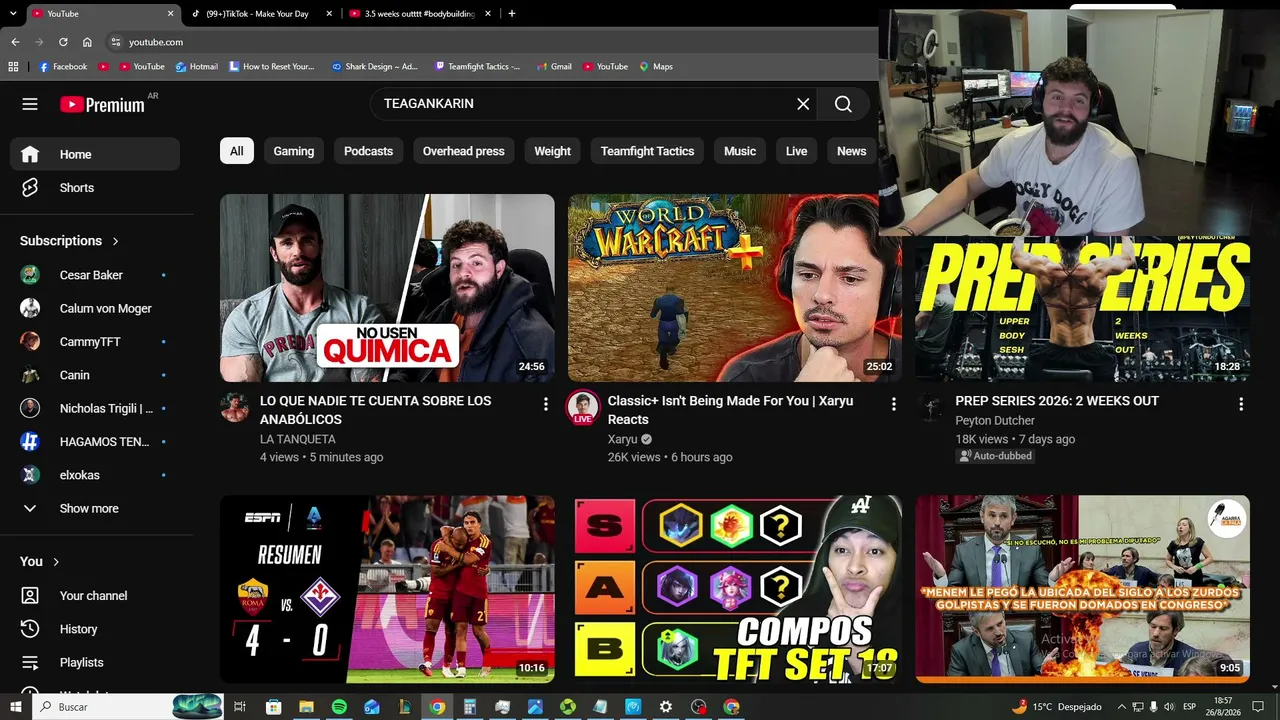Clear the search box with the X icon
The width and height of the screenshot is (1280, 720).
click(803, 104)
